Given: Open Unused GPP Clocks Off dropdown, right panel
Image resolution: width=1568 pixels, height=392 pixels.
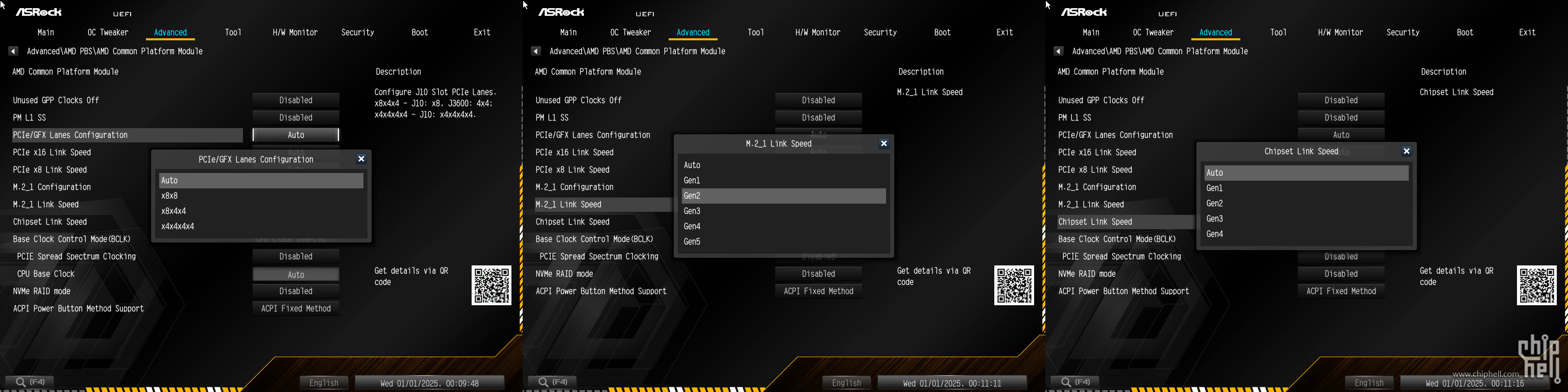Looking at the screenshot, I should coord(1341,101).
